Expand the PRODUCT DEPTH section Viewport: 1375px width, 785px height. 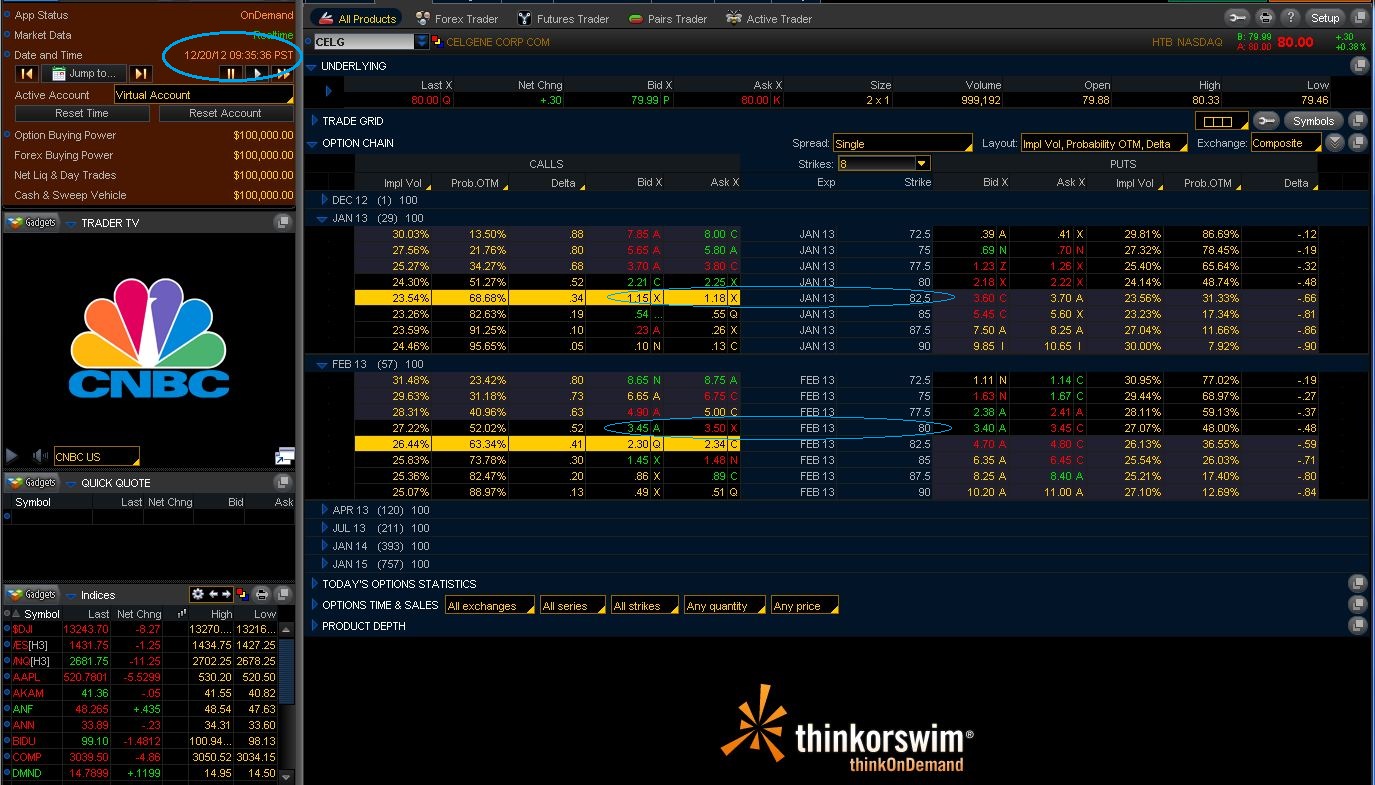pos(314,626)
